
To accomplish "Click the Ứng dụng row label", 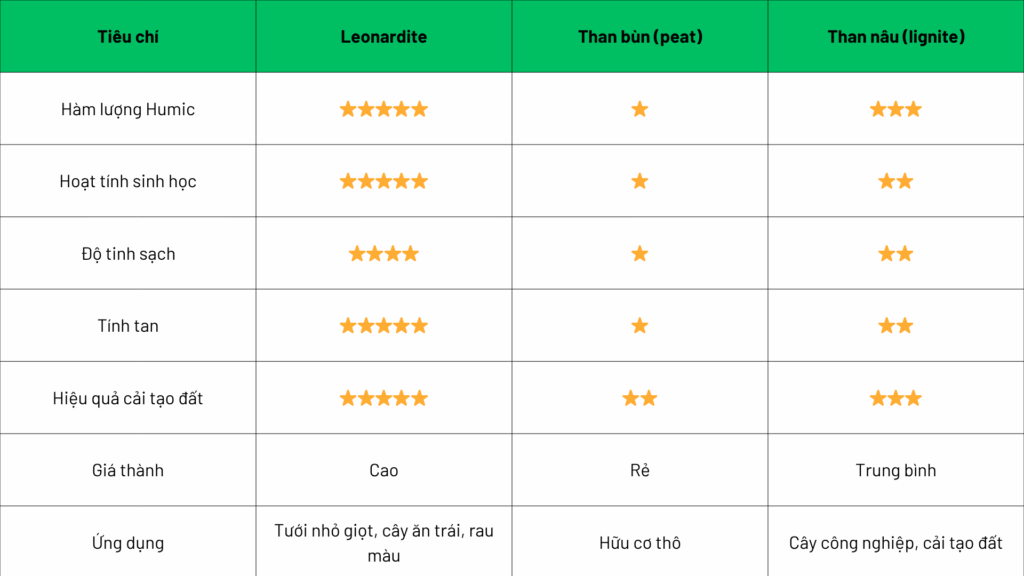I will coord(128,543).
